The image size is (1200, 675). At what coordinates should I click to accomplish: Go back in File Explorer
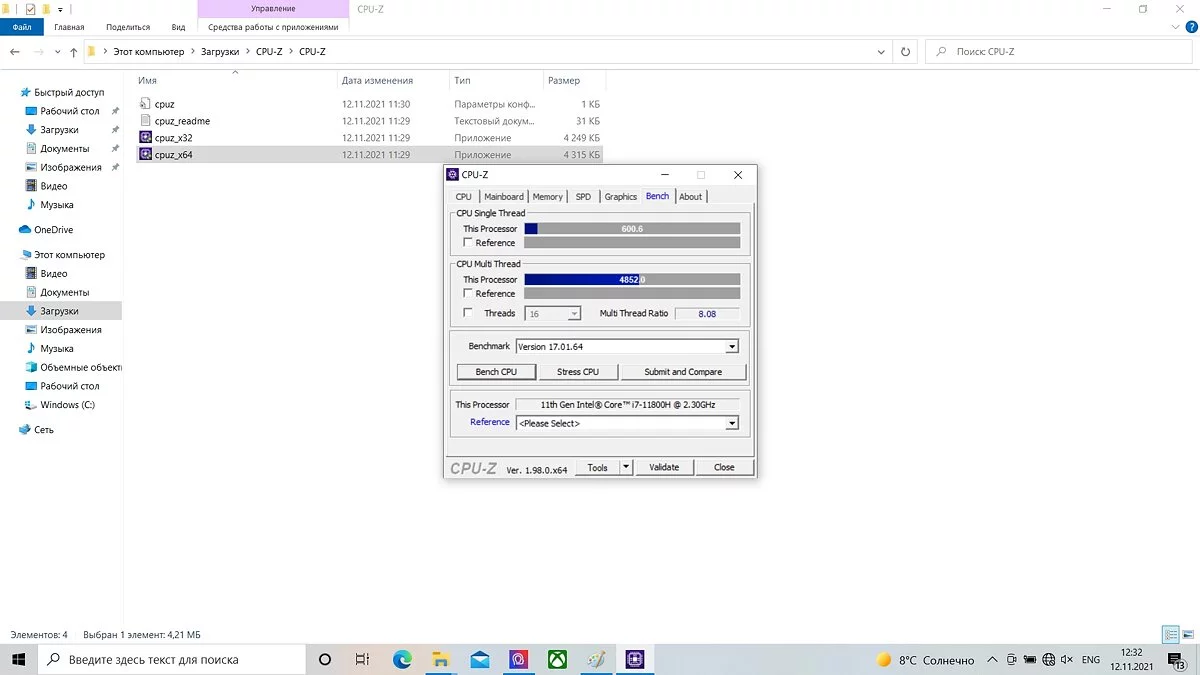point(15,51)
